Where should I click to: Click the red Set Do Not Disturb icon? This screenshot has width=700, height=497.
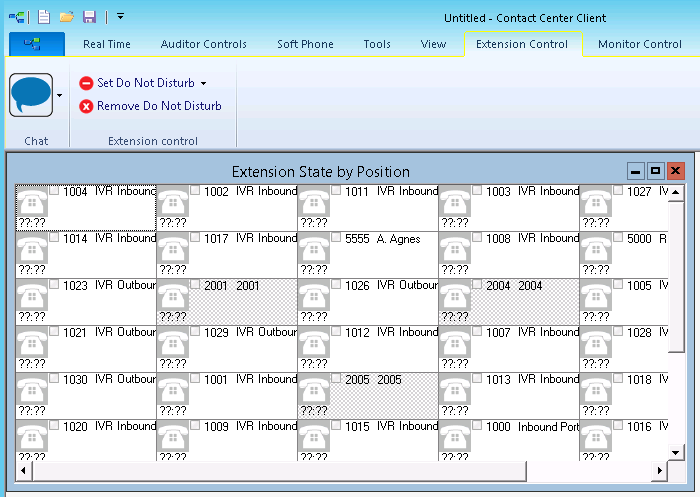pyautogui.click(x=86, y=83)
